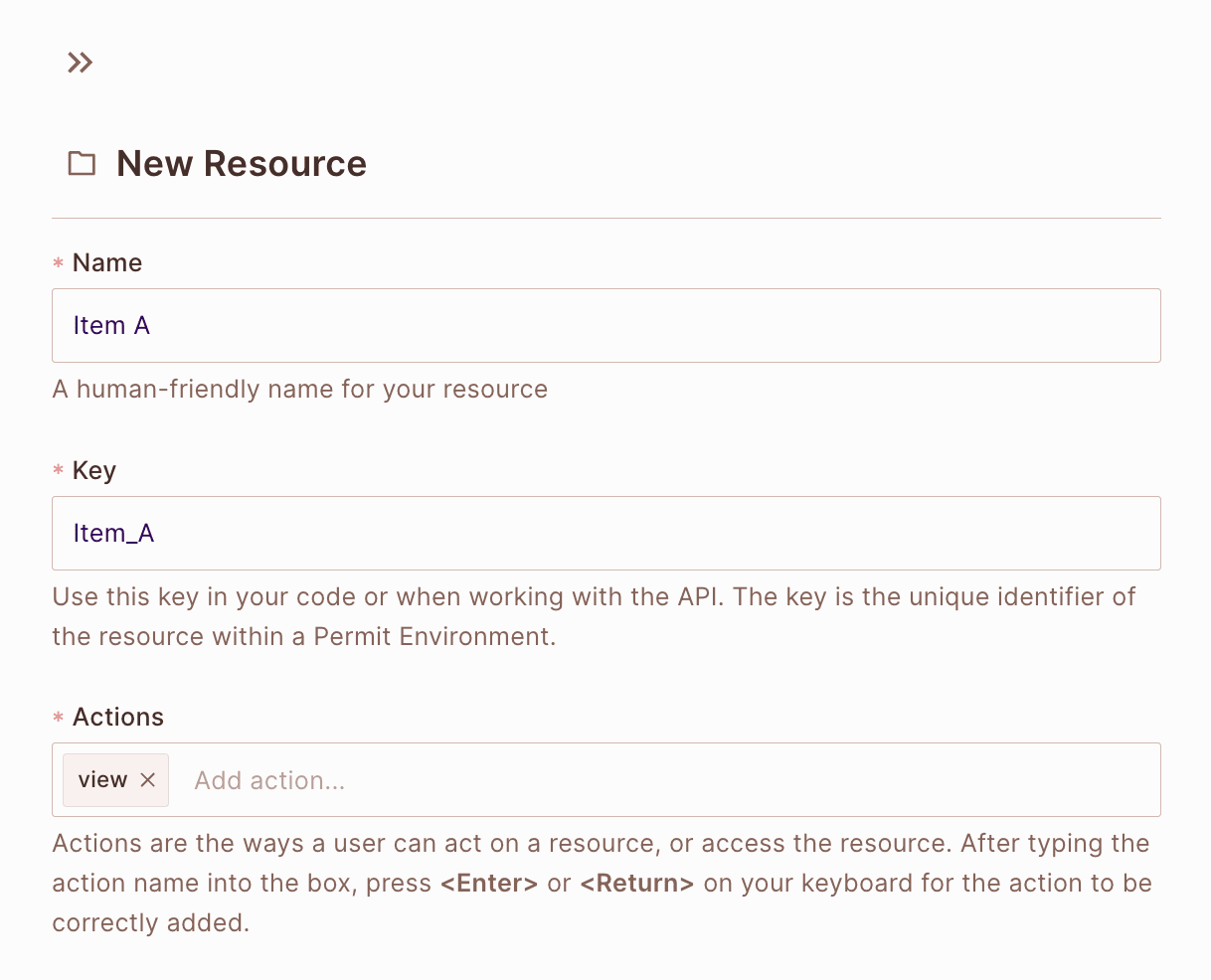Focus the Add action text box

[x=398, y=779]
